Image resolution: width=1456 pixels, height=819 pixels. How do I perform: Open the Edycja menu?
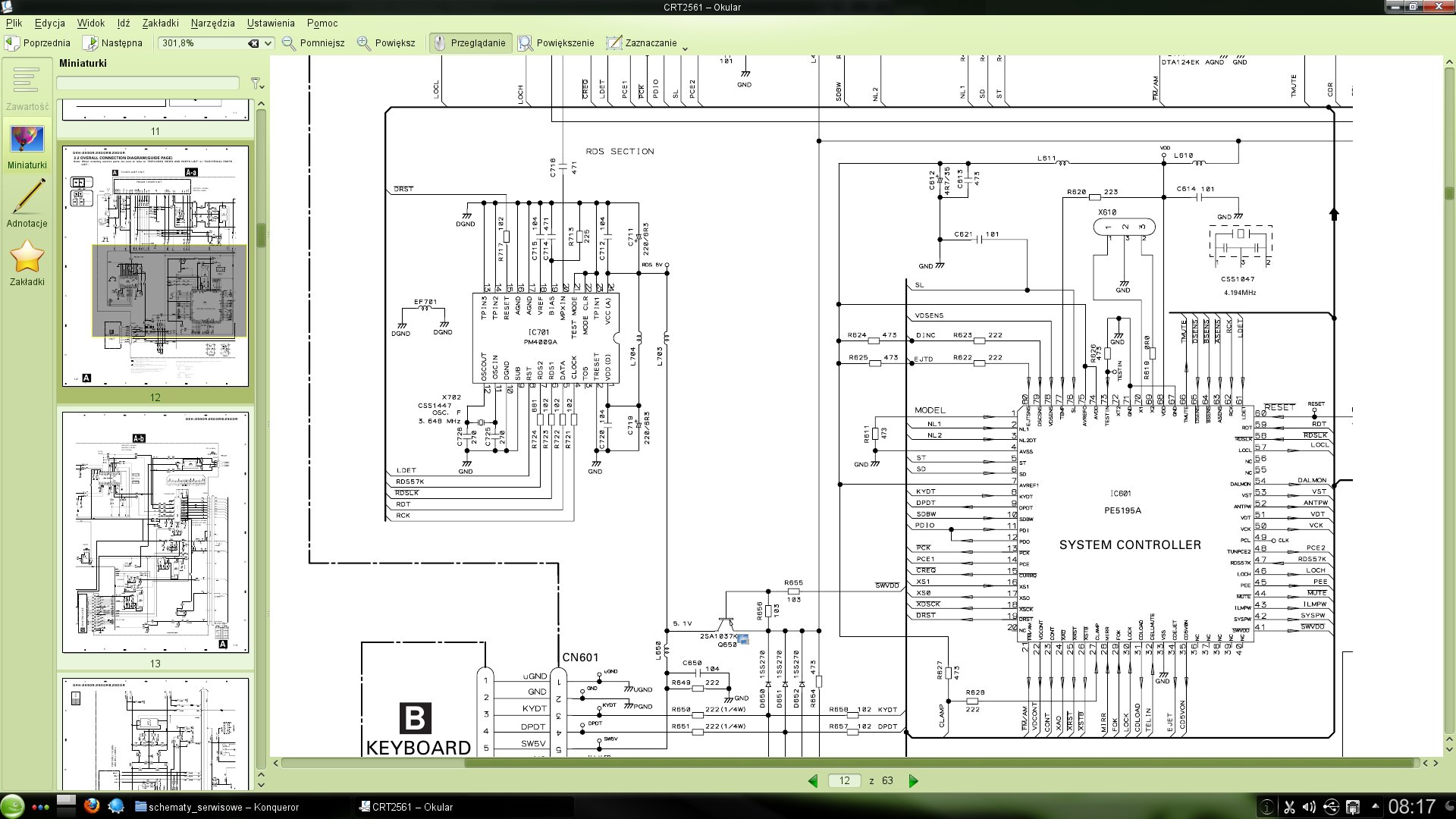pos(49,23)
